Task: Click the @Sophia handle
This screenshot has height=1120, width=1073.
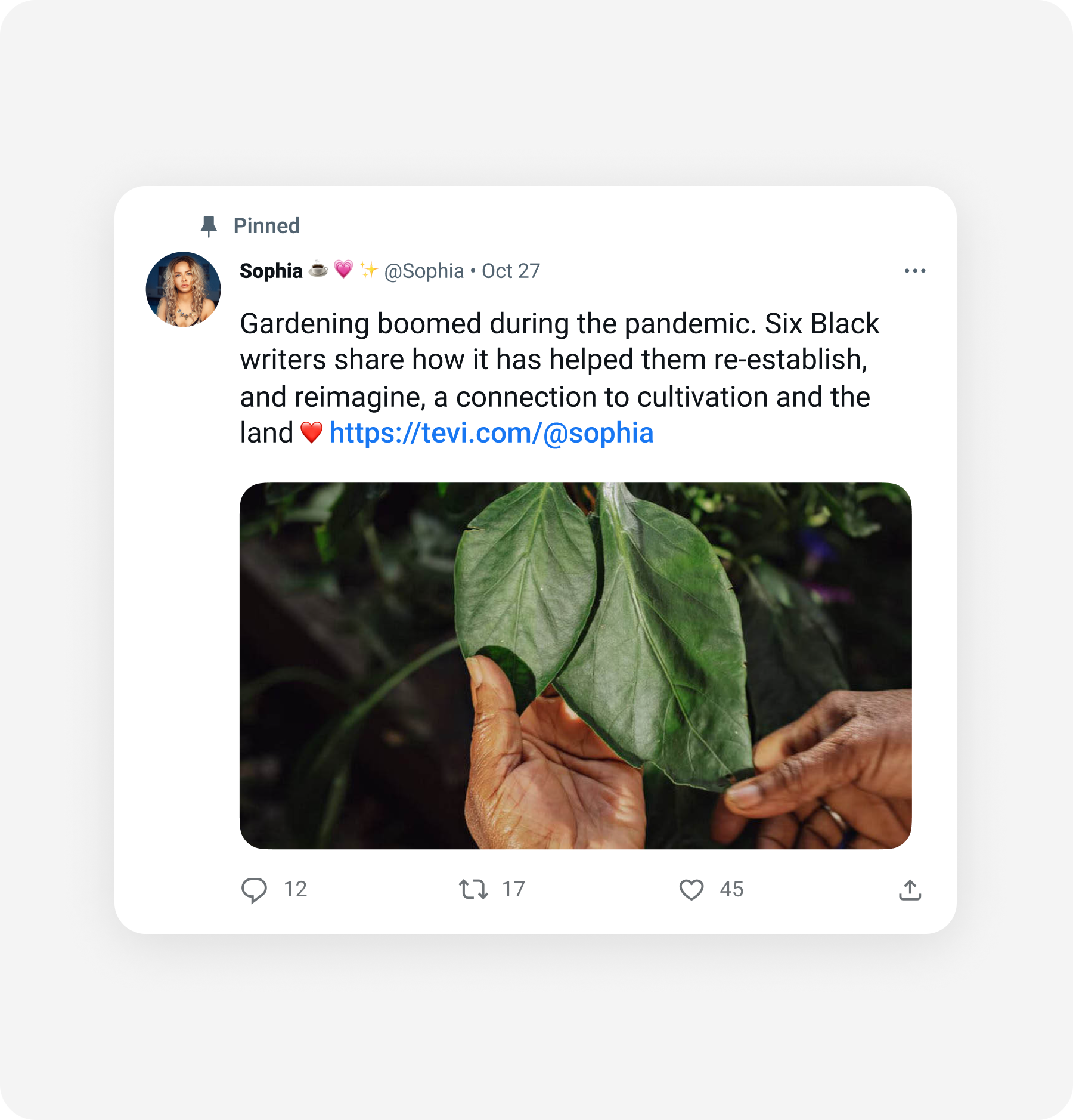Action: tap(424, 271)
